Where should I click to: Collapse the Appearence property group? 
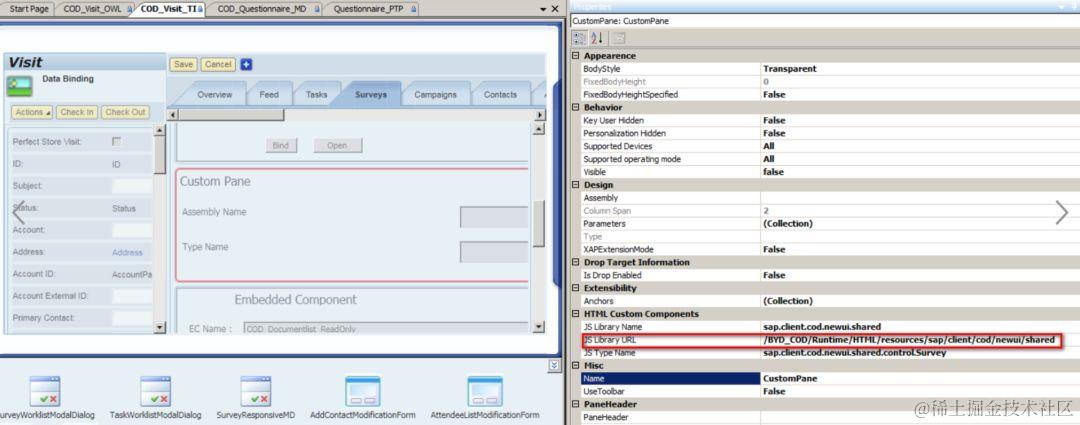(x=576, y=56)
